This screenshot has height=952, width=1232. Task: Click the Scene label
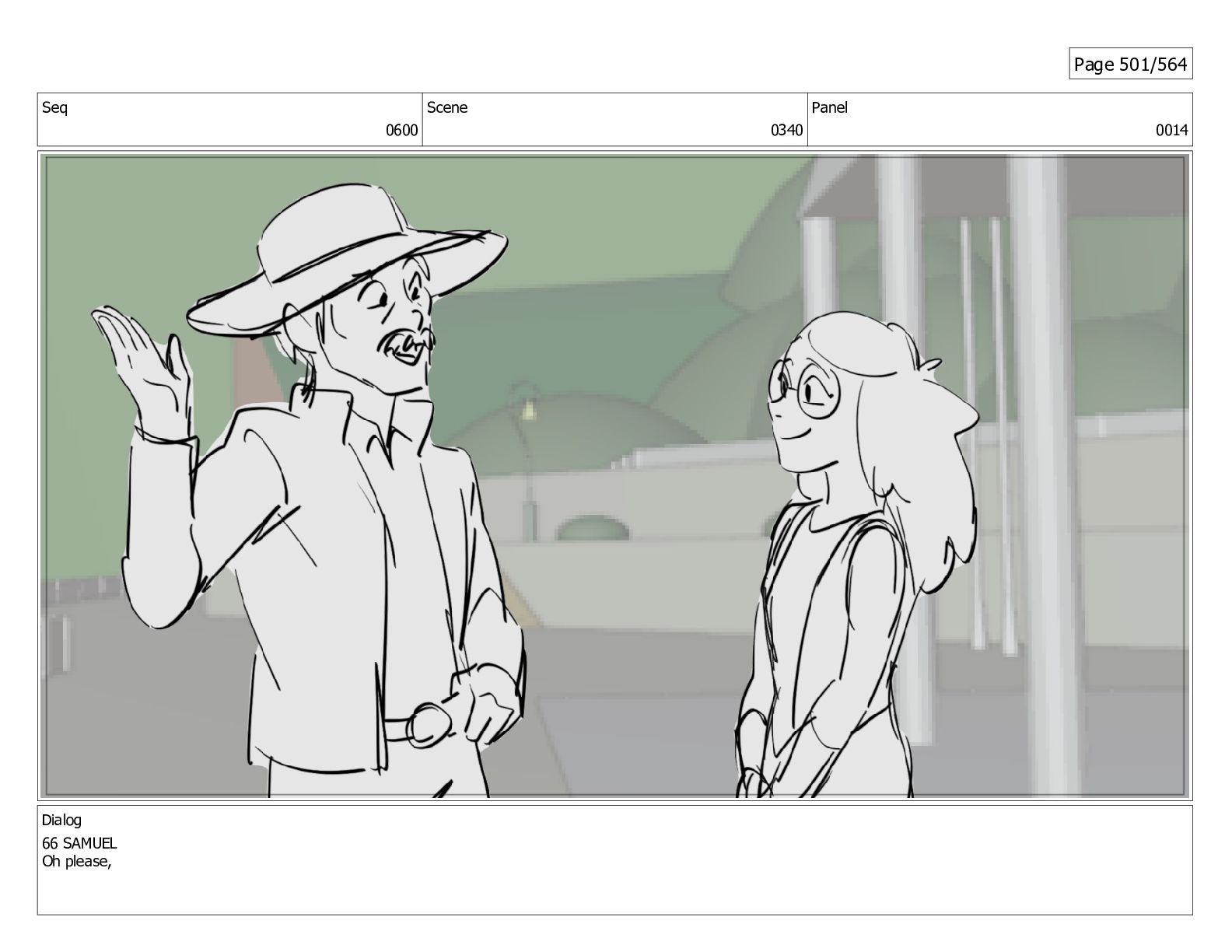[x=447, y=108]
